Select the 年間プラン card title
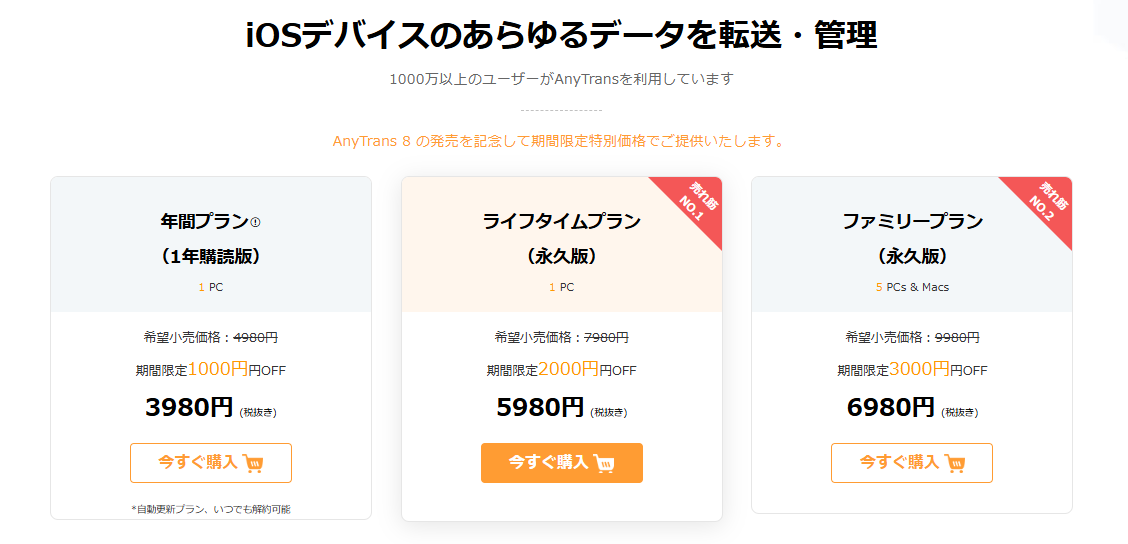Image resolution: width=1128 pixels, height=544 pixels. click(204, 221)
